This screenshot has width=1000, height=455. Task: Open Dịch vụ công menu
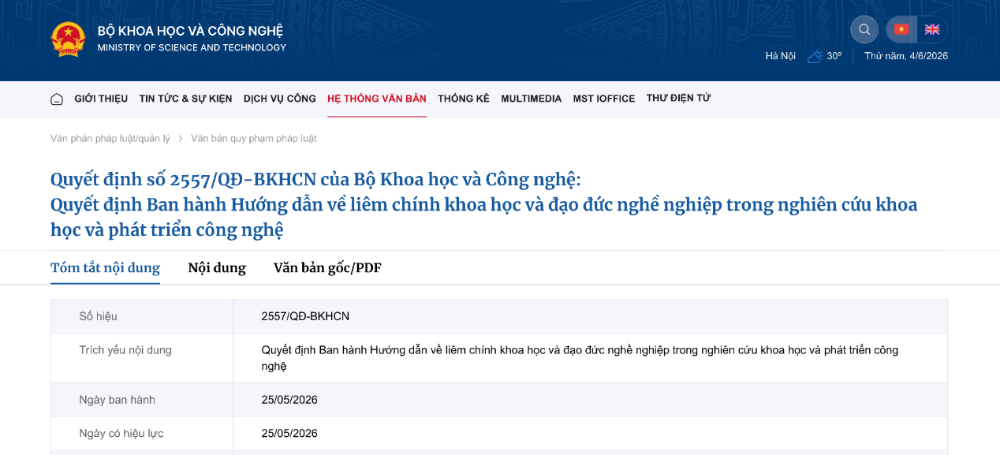(x=279, y=99)
